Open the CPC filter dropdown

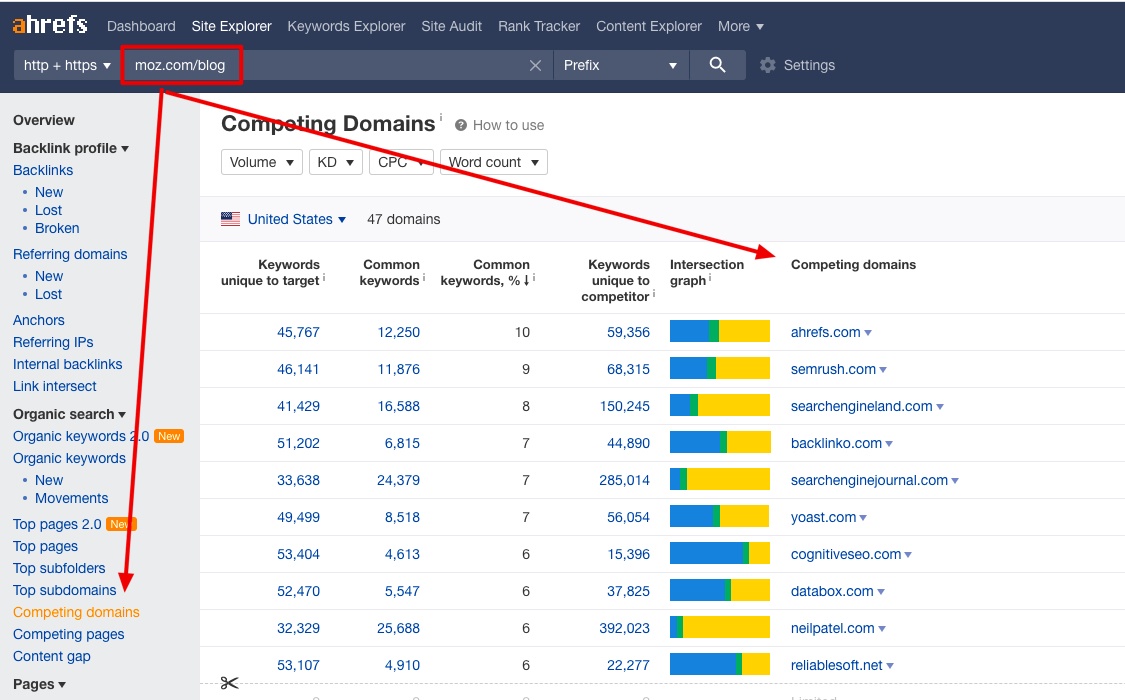pyautogui.click(x=401, y=162)
